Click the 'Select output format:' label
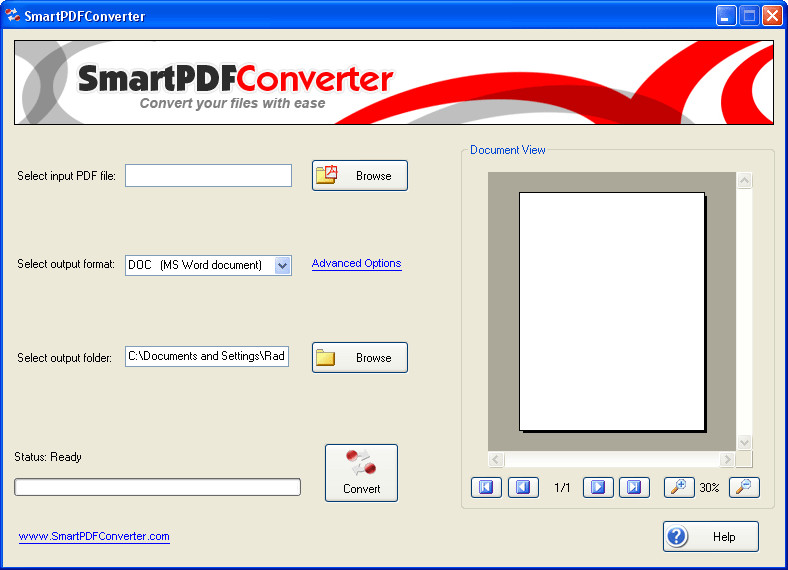This screenshot has height=570, width=788. [x=66, y=264]
